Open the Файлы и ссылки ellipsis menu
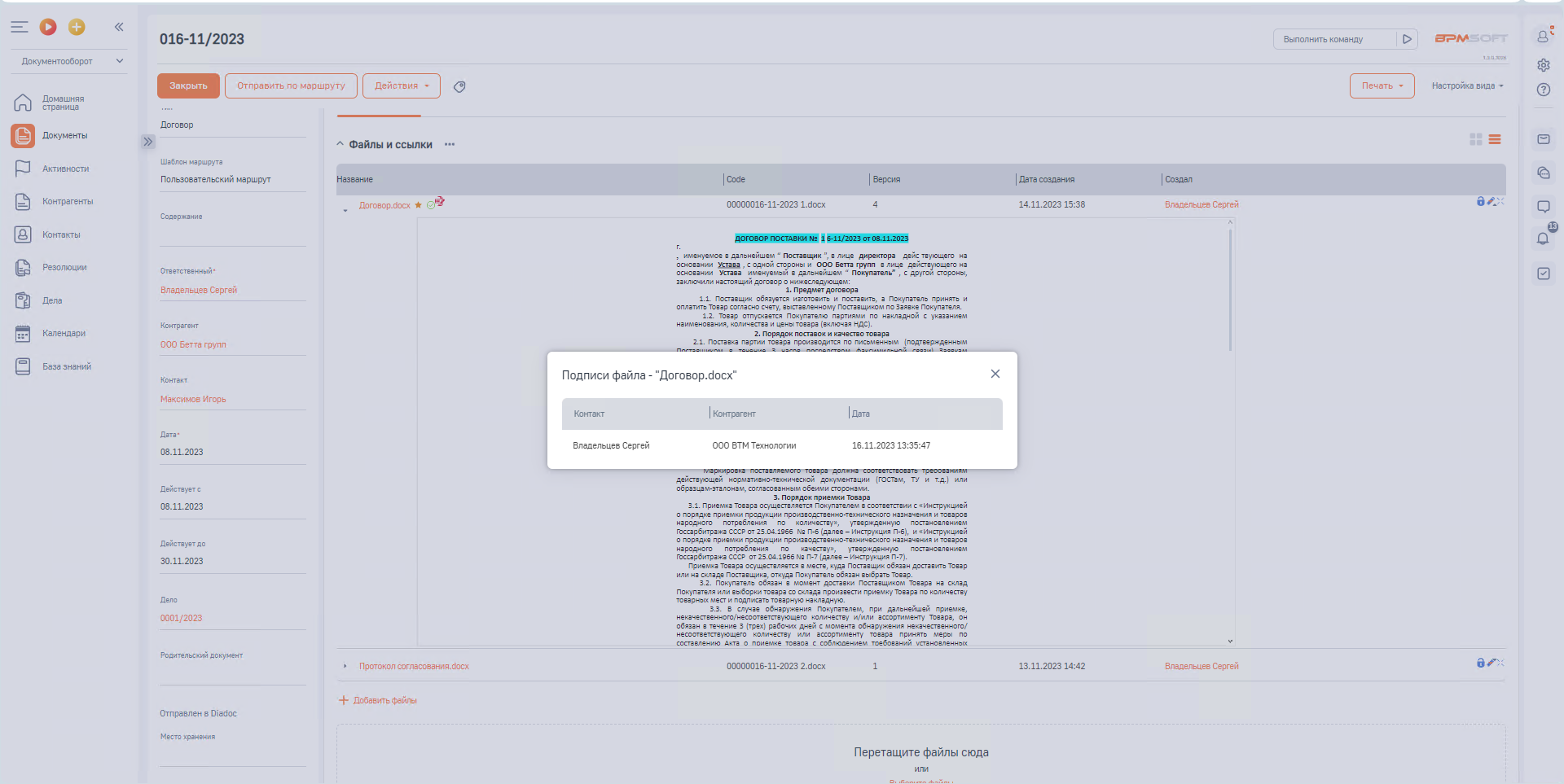 click(x=450, y=144)
